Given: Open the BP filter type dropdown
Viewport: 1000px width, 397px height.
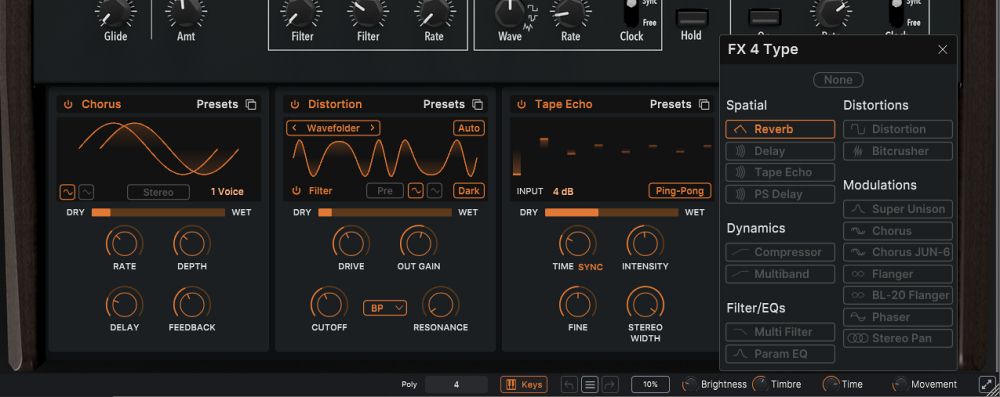Looking at the screenshot, I should [x=385, y=308].
